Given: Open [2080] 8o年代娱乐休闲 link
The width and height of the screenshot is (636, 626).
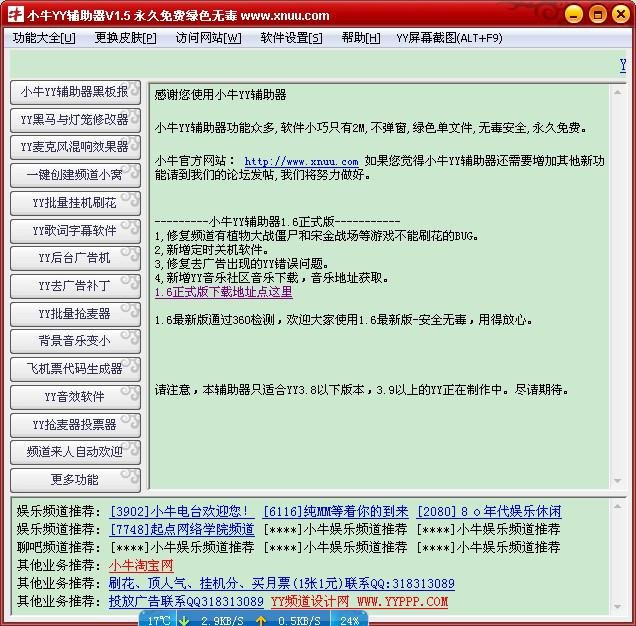Looking at the screenshot, I should click(x=489, y=512).
